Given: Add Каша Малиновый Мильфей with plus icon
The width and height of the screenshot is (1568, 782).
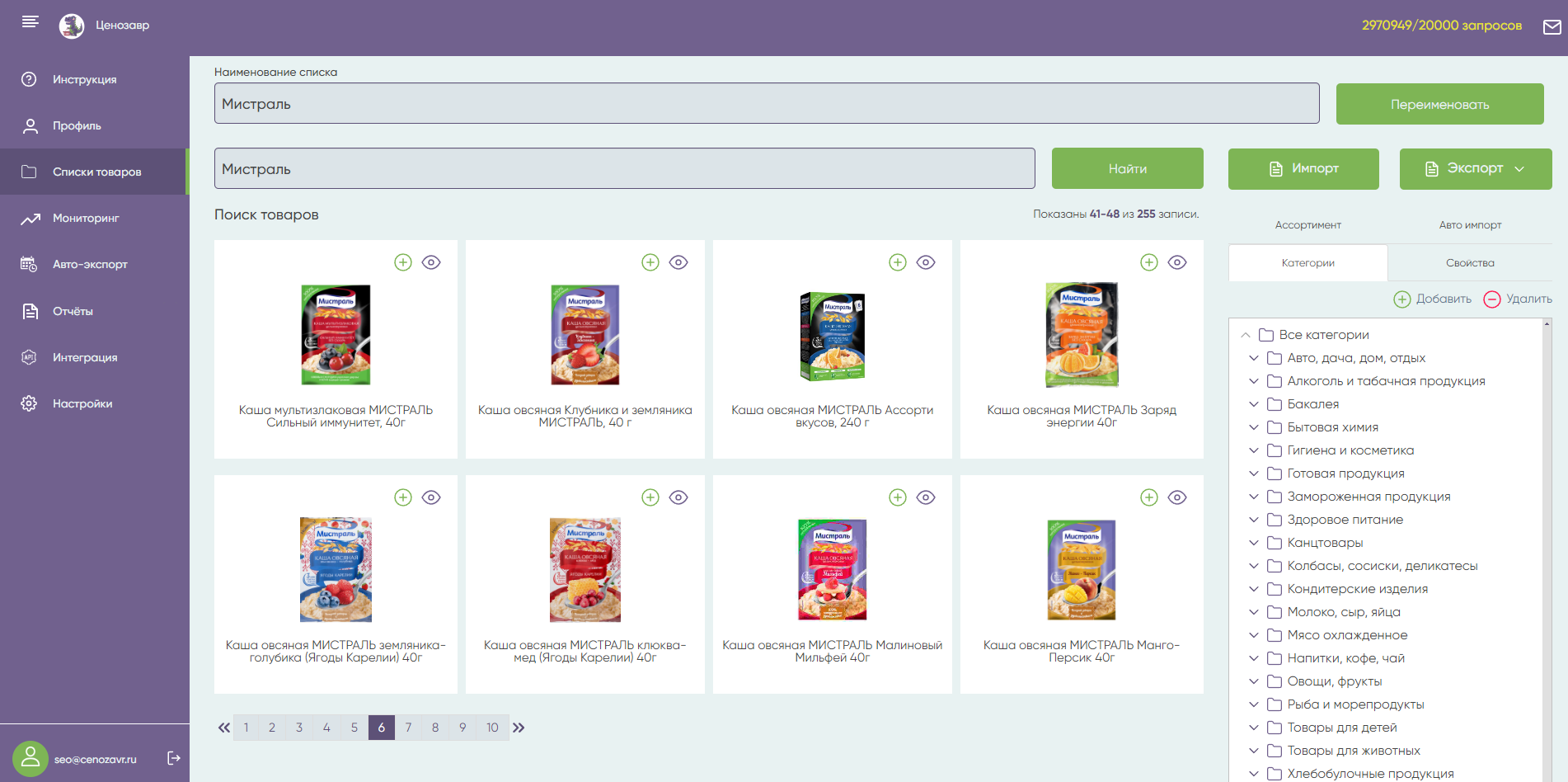Looking at the screenshot, I should [898, 497].
